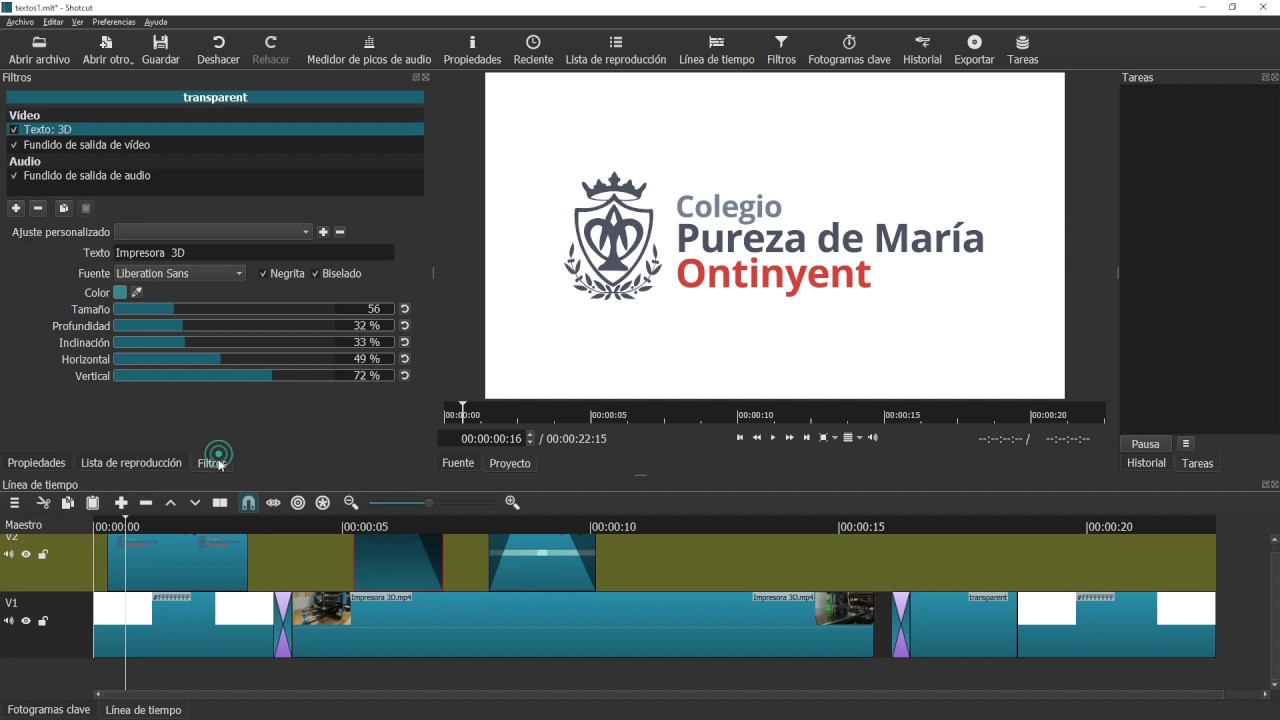Append clip with timeline plus icon

(121, 503)
